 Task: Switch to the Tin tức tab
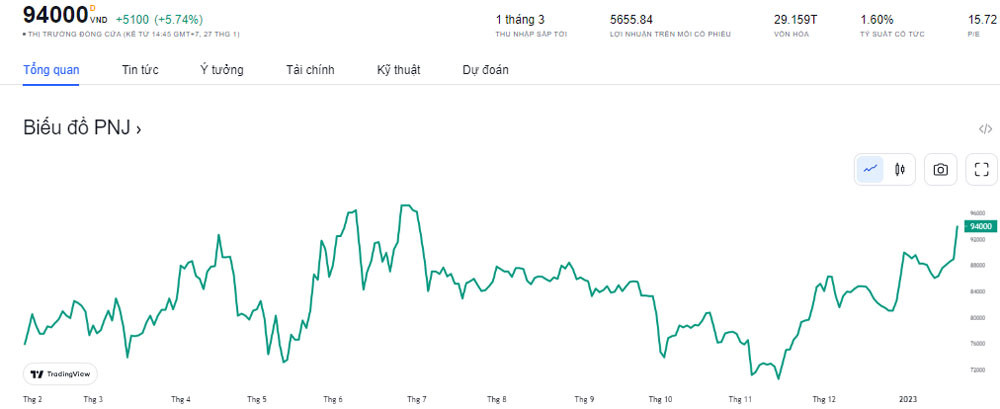[x=140, y=70]
